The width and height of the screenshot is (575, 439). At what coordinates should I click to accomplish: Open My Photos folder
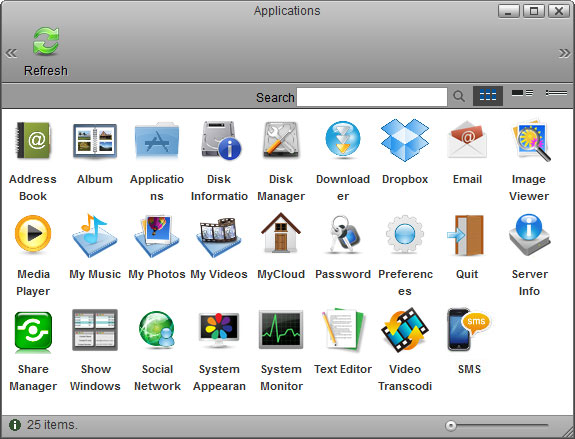click(157, 235)
